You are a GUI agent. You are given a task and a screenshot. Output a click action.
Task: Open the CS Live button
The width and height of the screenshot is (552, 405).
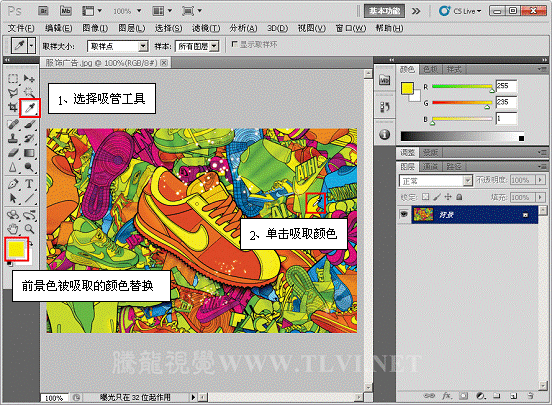(x=460, y=11)
